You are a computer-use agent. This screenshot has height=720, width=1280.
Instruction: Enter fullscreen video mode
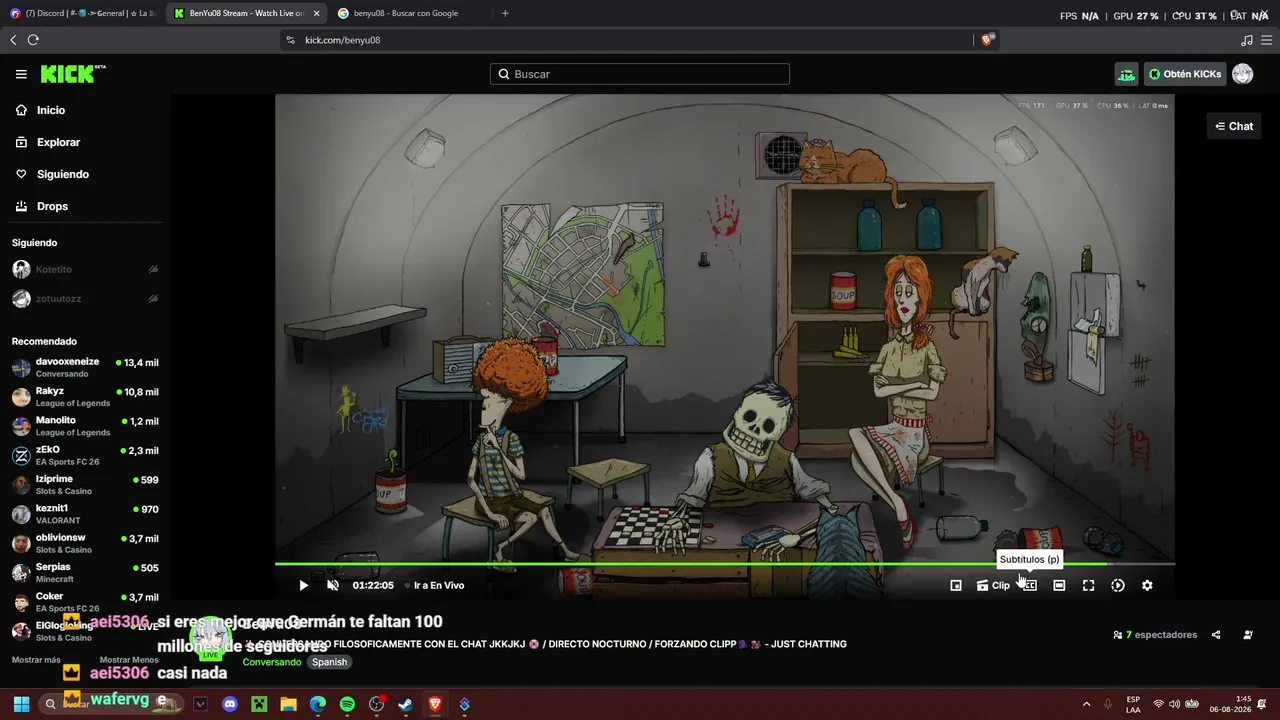click(1088, 585)
